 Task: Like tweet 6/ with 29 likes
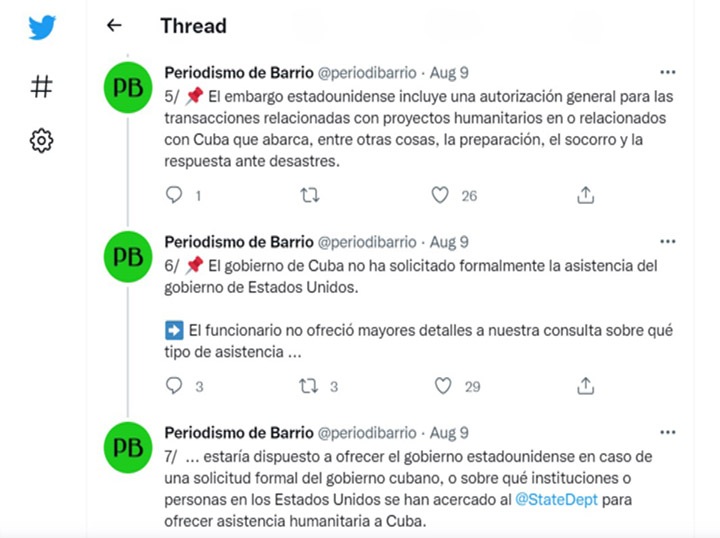[x=444, y=386]
